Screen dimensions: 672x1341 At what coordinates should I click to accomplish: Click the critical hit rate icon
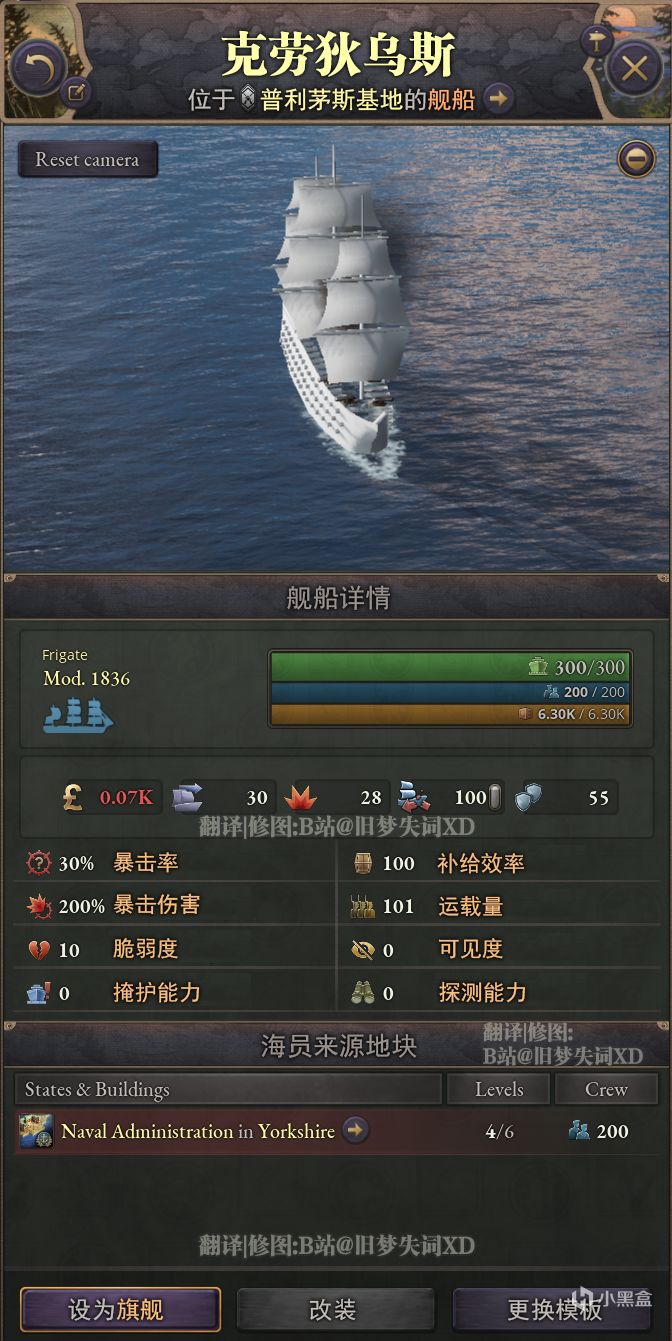pyautogui.click(x=38, y=863)
